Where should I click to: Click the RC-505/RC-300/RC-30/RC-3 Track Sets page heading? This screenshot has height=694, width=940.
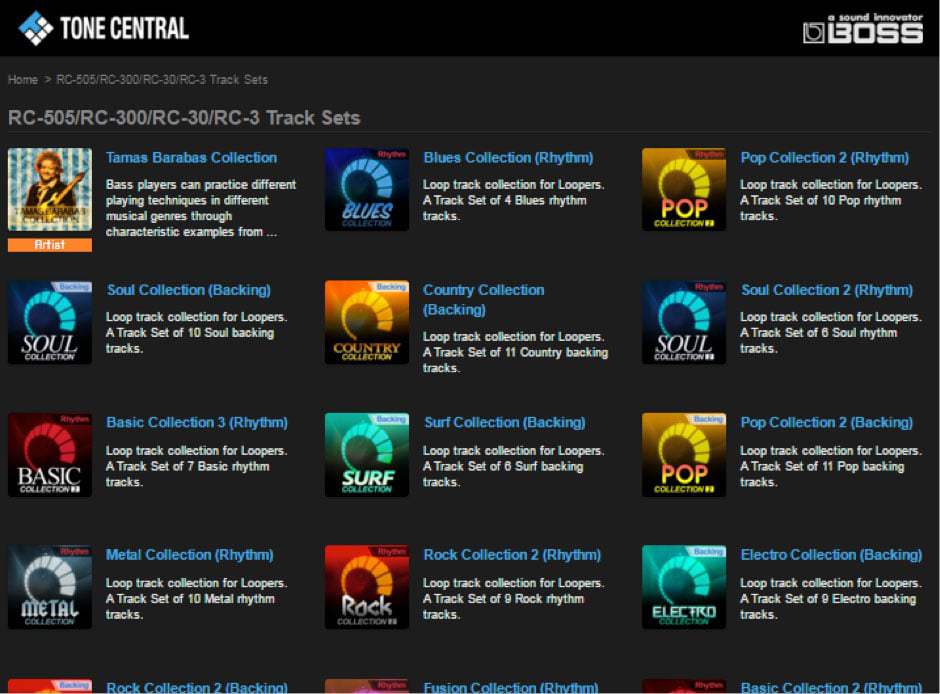coord(184,118)
